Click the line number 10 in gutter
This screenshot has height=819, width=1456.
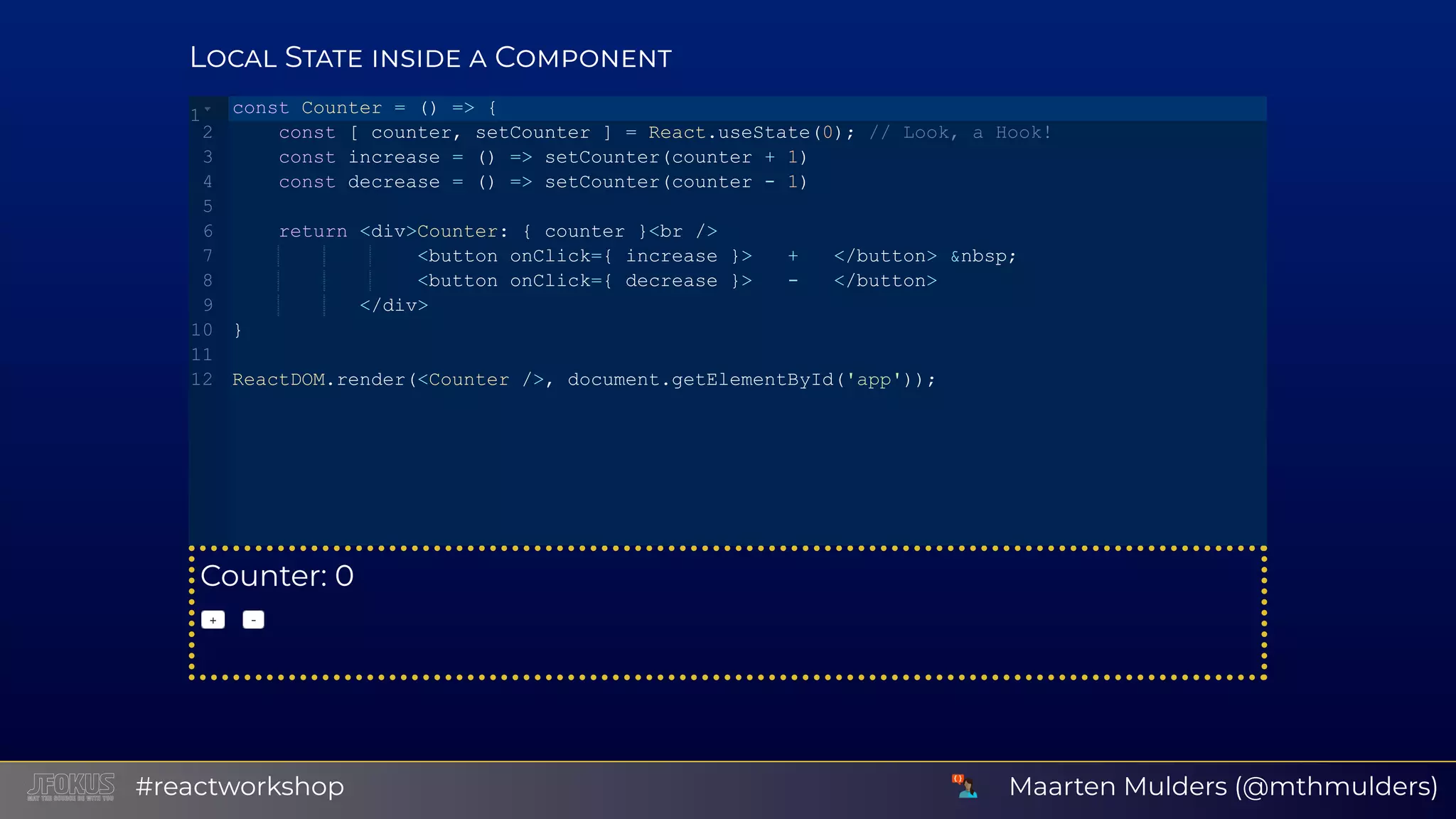[202, 331]
